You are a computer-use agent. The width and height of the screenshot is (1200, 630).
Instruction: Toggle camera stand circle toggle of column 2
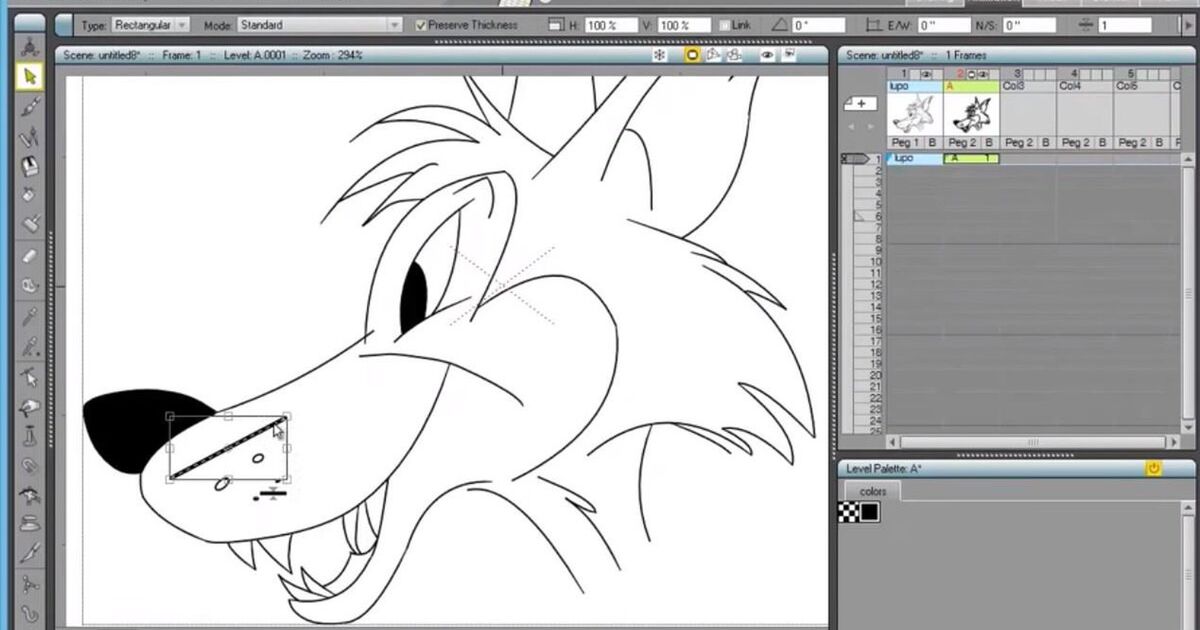pos(972,74)
